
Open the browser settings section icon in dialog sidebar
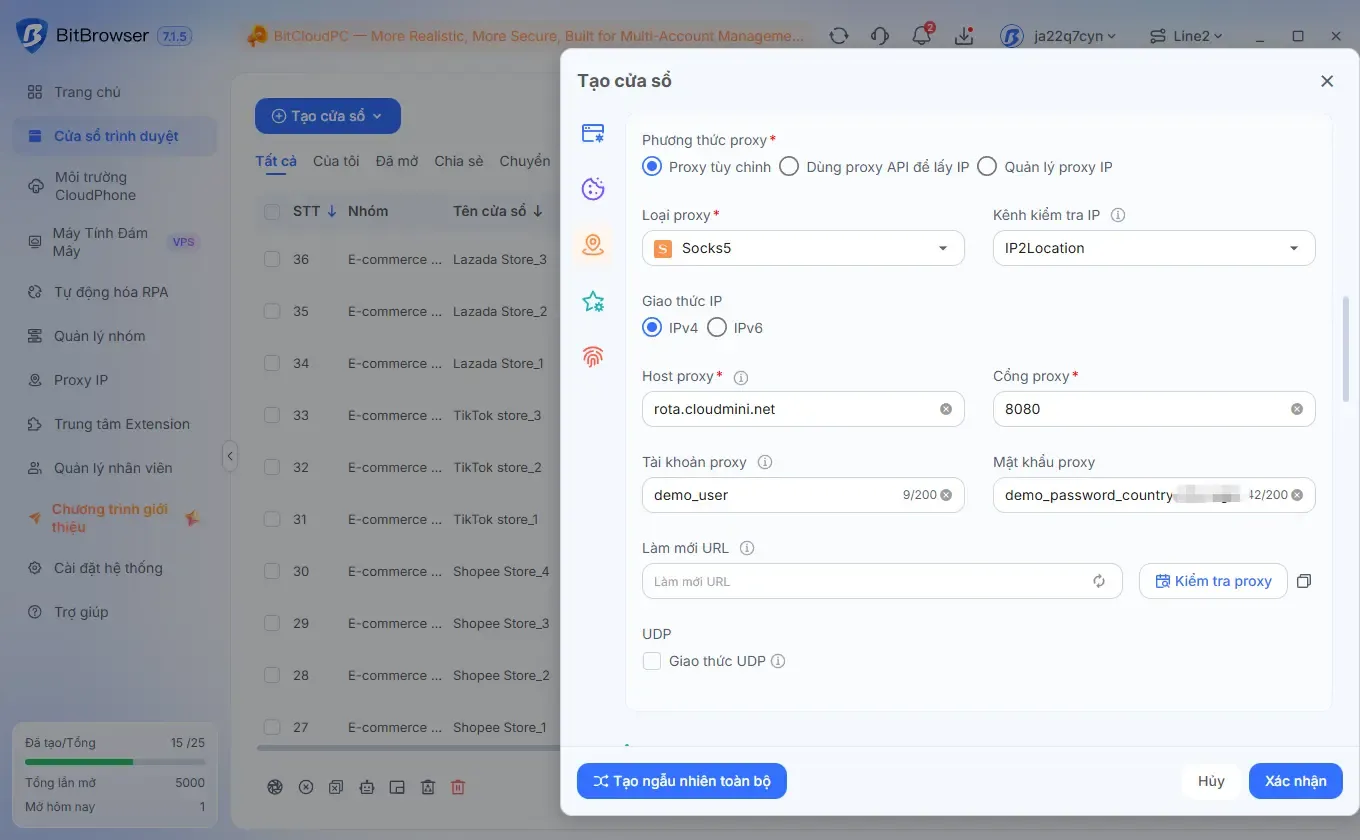tap(593, 133)
